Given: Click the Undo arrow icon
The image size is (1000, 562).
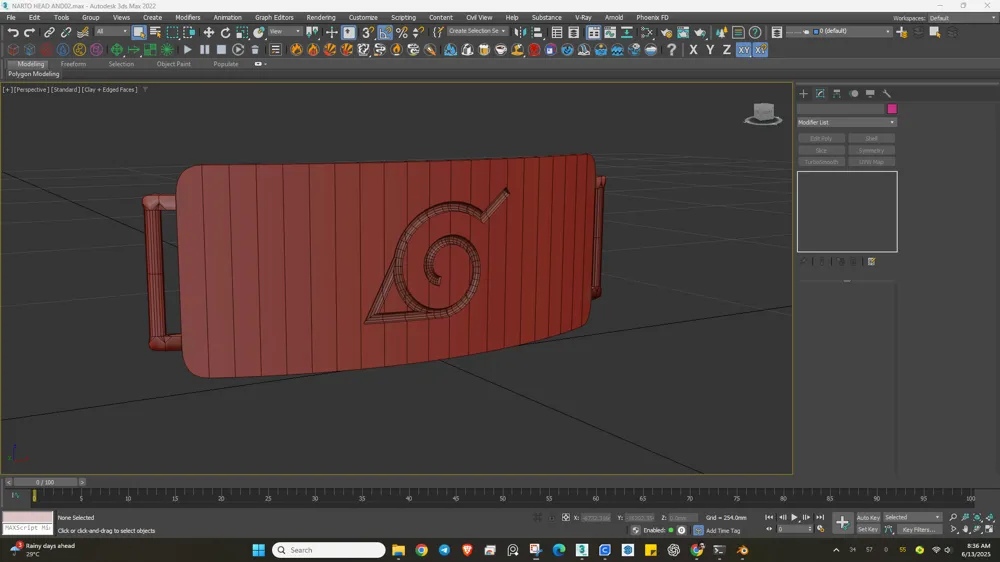Looking at the screenshot, I should pyautogui.click(x=13, y=32).
